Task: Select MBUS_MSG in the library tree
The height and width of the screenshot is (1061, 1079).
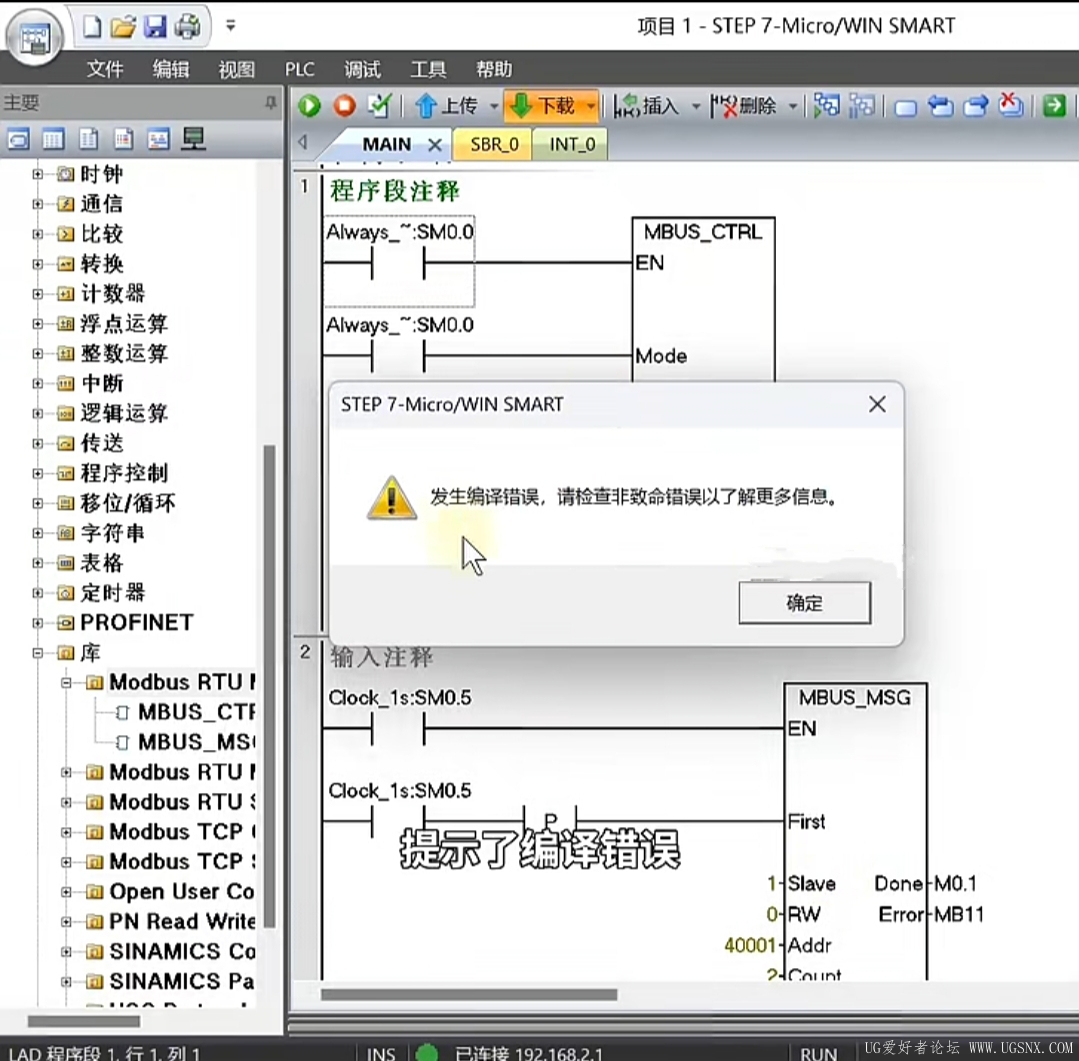Action: tap(195, 742)
